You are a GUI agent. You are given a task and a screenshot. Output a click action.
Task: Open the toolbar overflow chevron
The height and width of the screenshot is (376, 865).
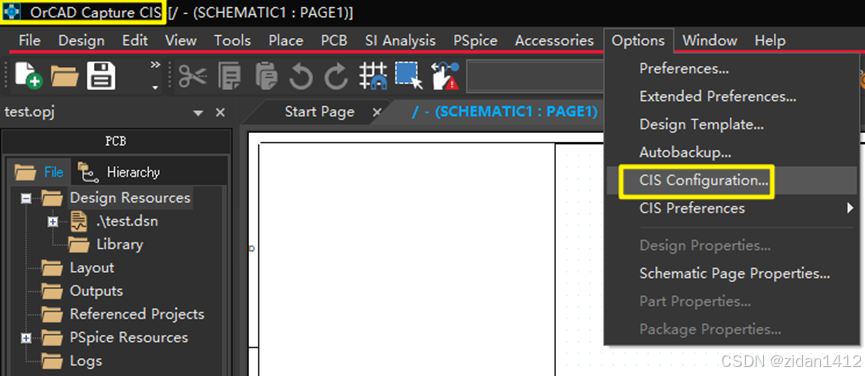point(155,65)
